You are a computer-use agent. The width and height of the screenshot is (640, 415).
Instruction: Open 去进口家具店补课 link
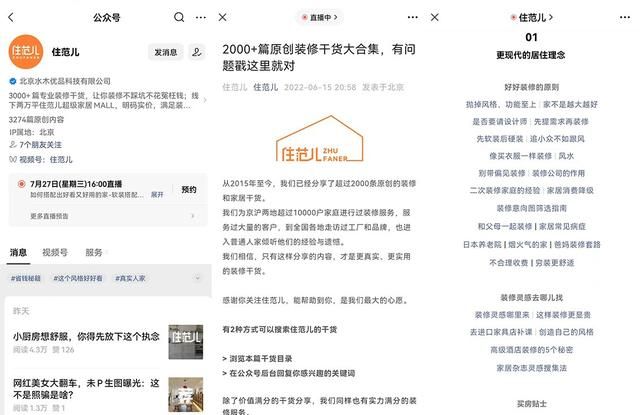pos(501,332)
